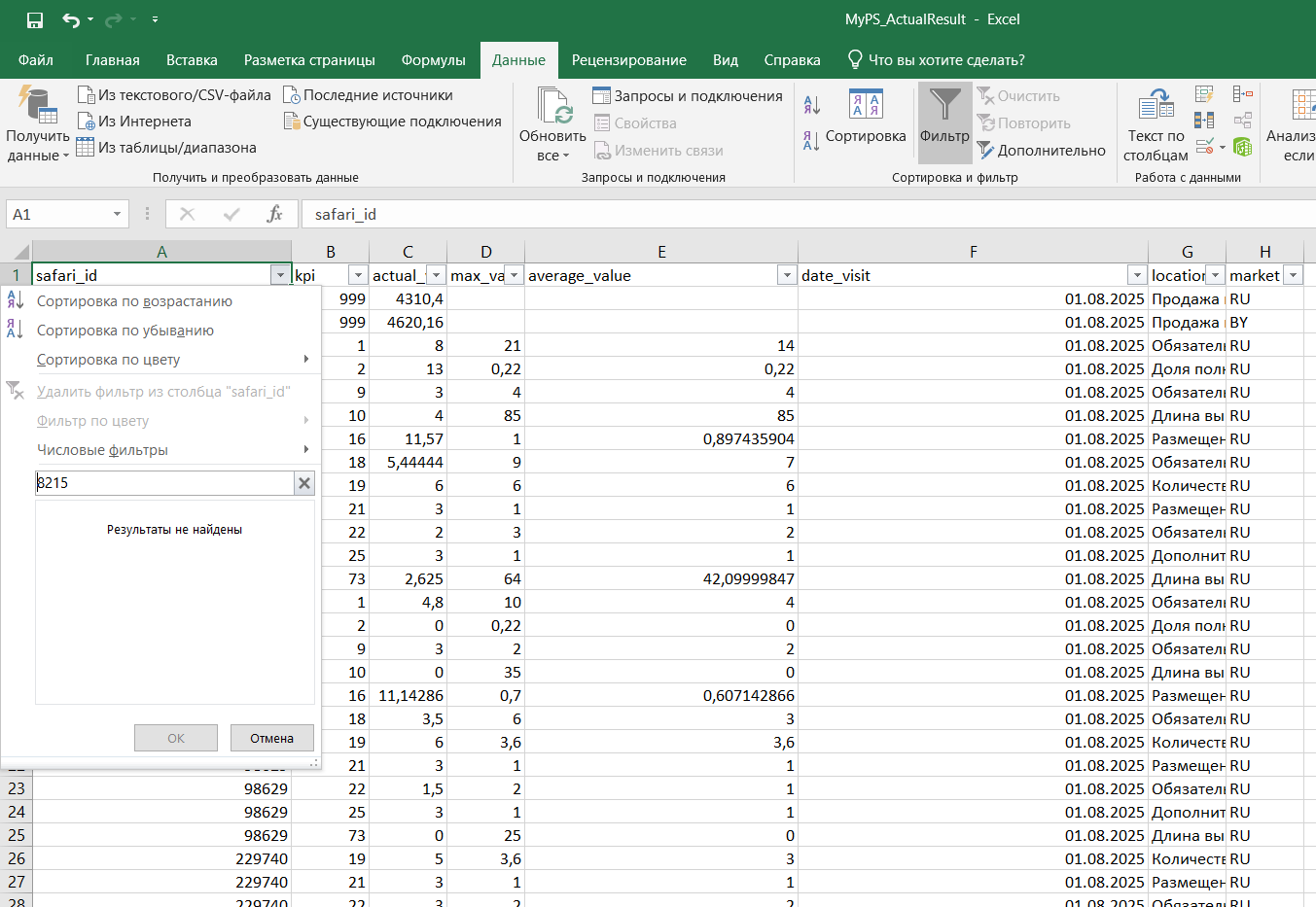Select column F header
This screenshot has height=907, width=1316.
pyautogui.click(x=974, y=252)
